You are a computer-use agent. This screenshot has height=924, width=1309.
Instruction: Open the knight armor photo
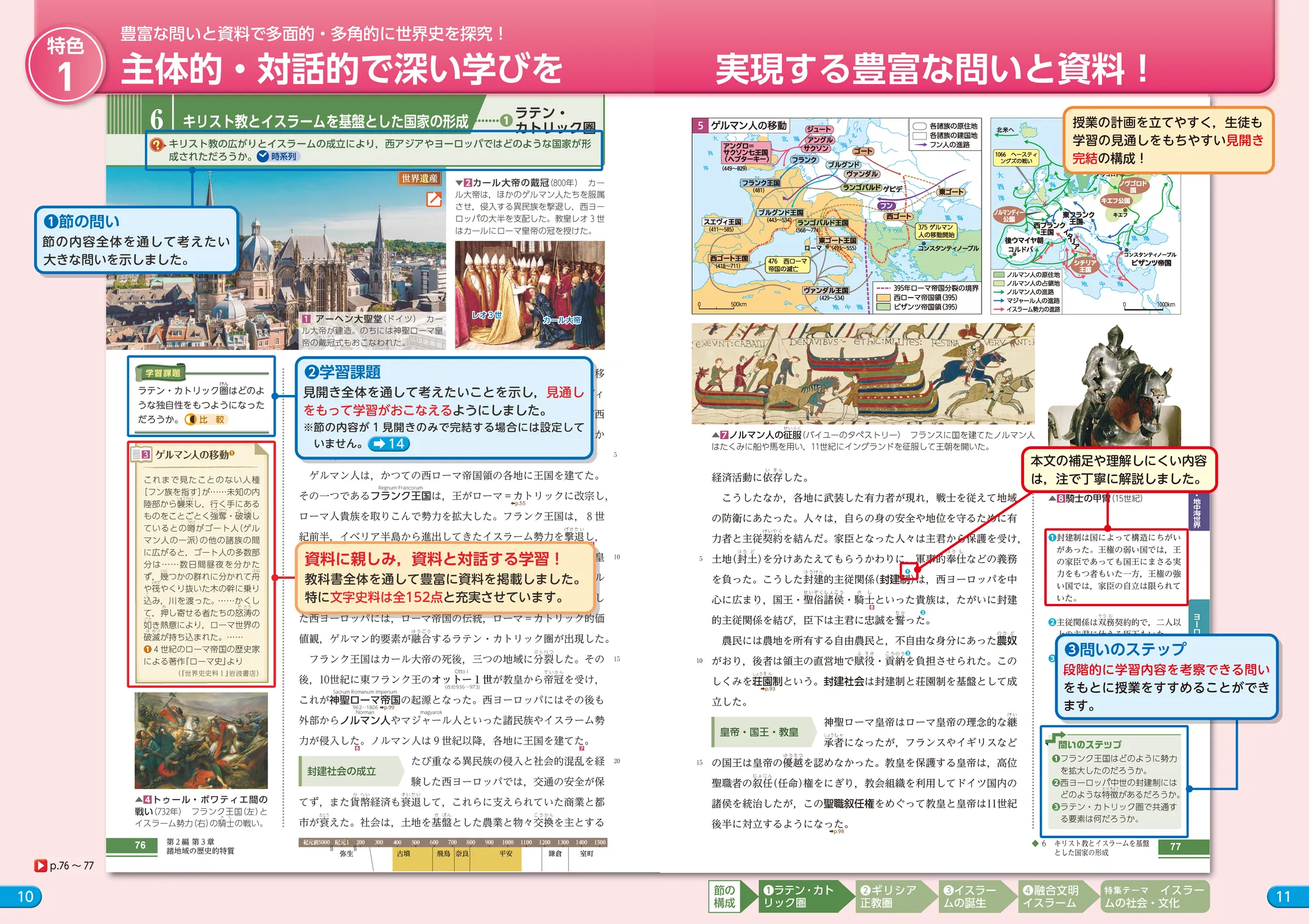pyautogui.click(x=1114, y=387)
